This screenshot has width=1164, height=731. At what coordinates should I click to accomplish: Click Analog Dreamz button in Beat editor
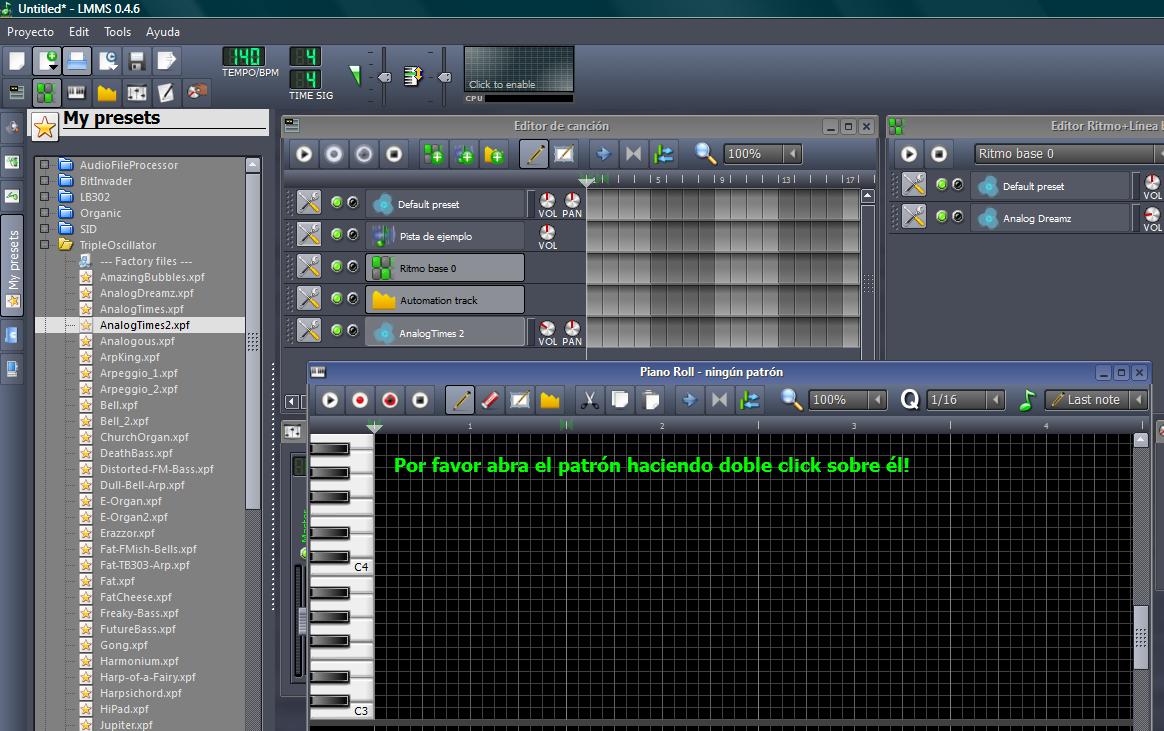tap(1050, 218)
